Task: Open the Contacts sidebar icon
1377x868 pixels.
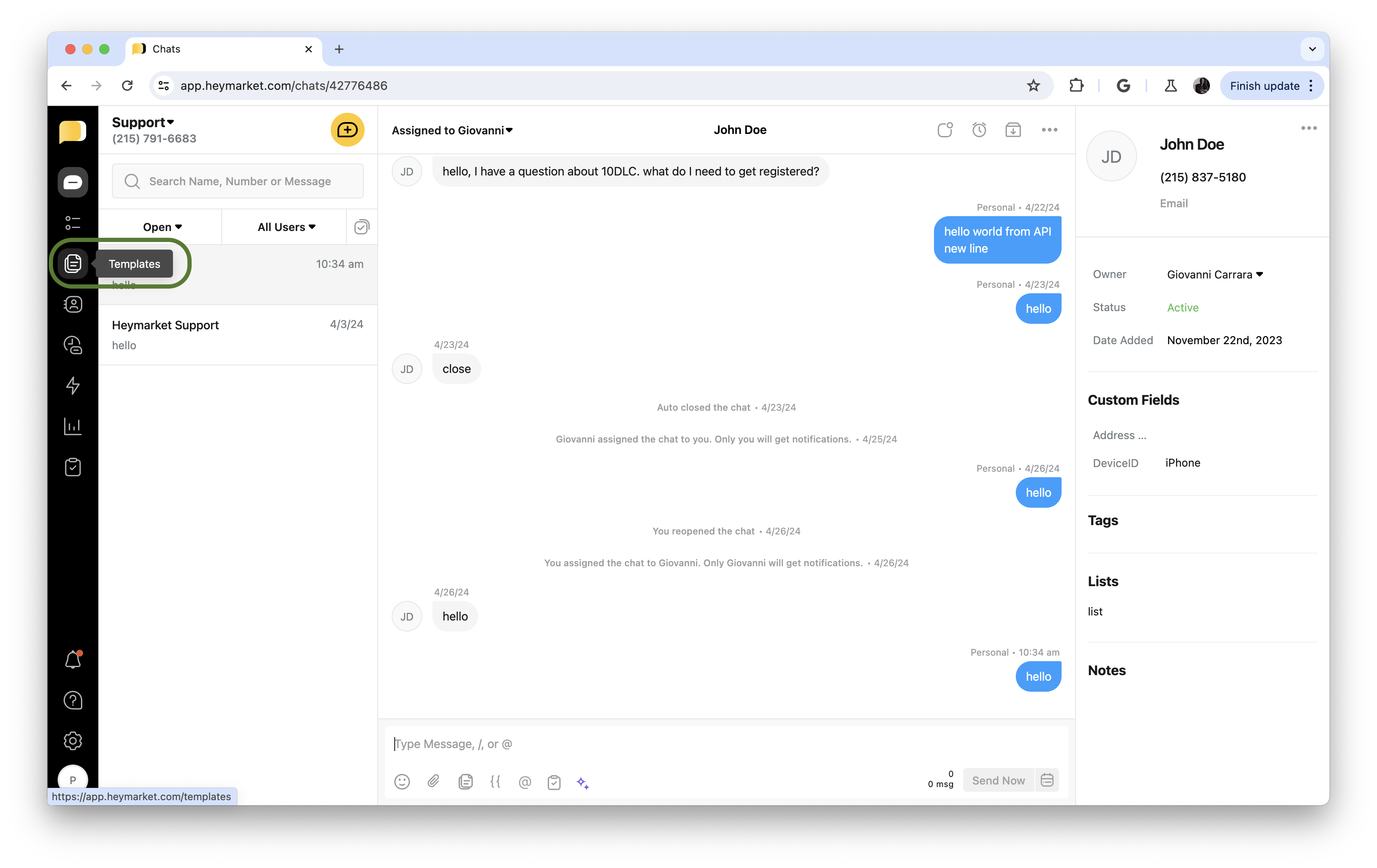Action: click(72, 304)
